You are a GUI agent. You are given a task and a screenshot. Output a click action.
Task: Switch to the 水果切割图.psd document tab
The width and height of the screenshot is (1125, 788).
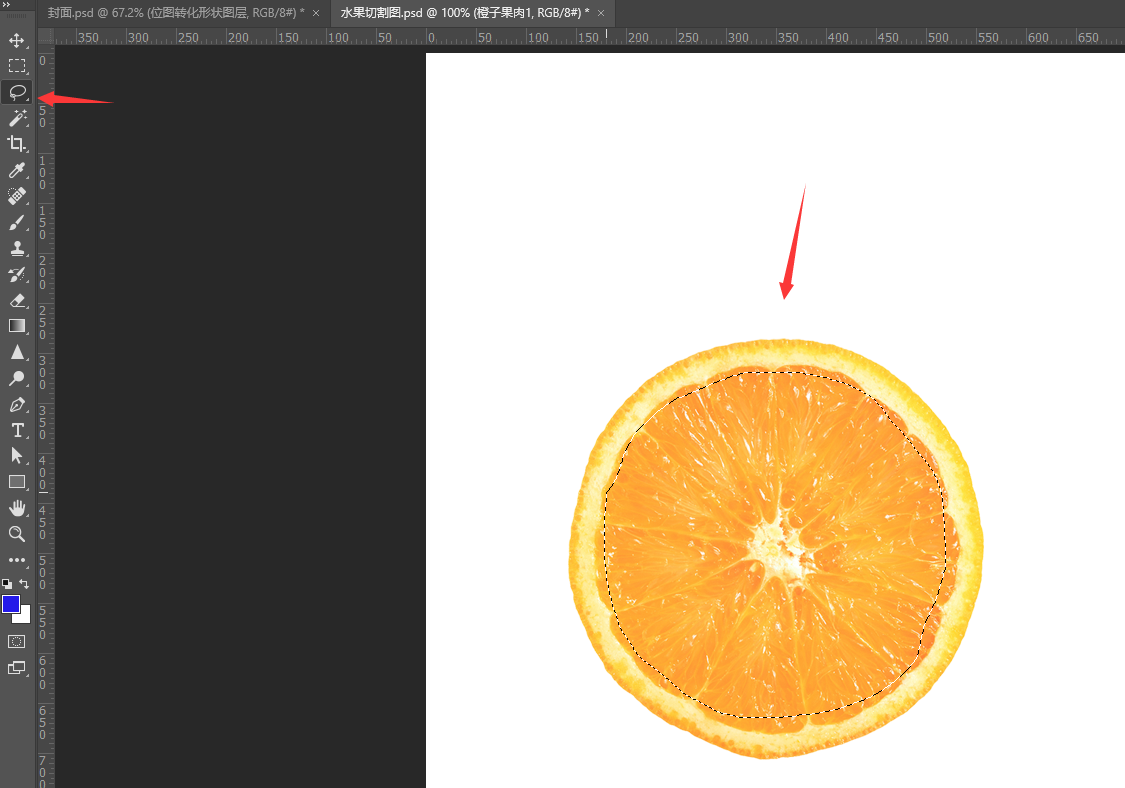(465, 13)
